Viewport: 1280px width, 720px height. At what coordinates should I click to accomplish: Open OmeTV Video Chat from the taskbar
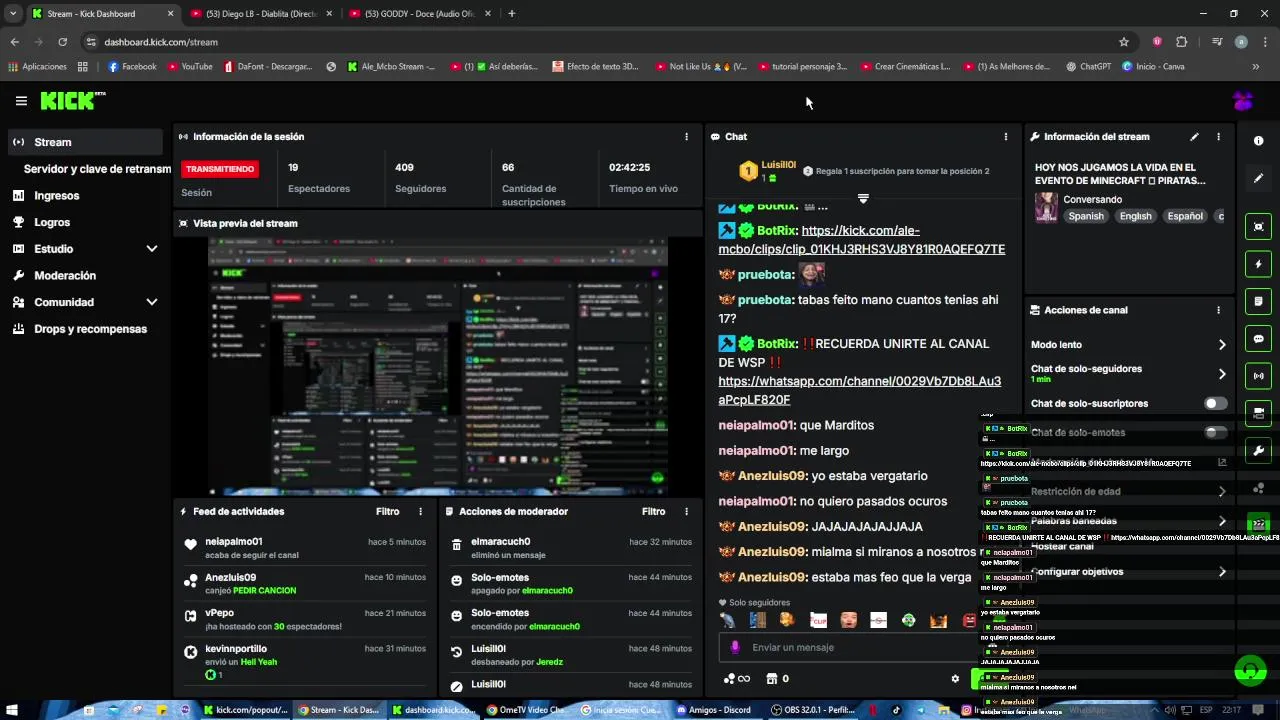click(526, 710)
